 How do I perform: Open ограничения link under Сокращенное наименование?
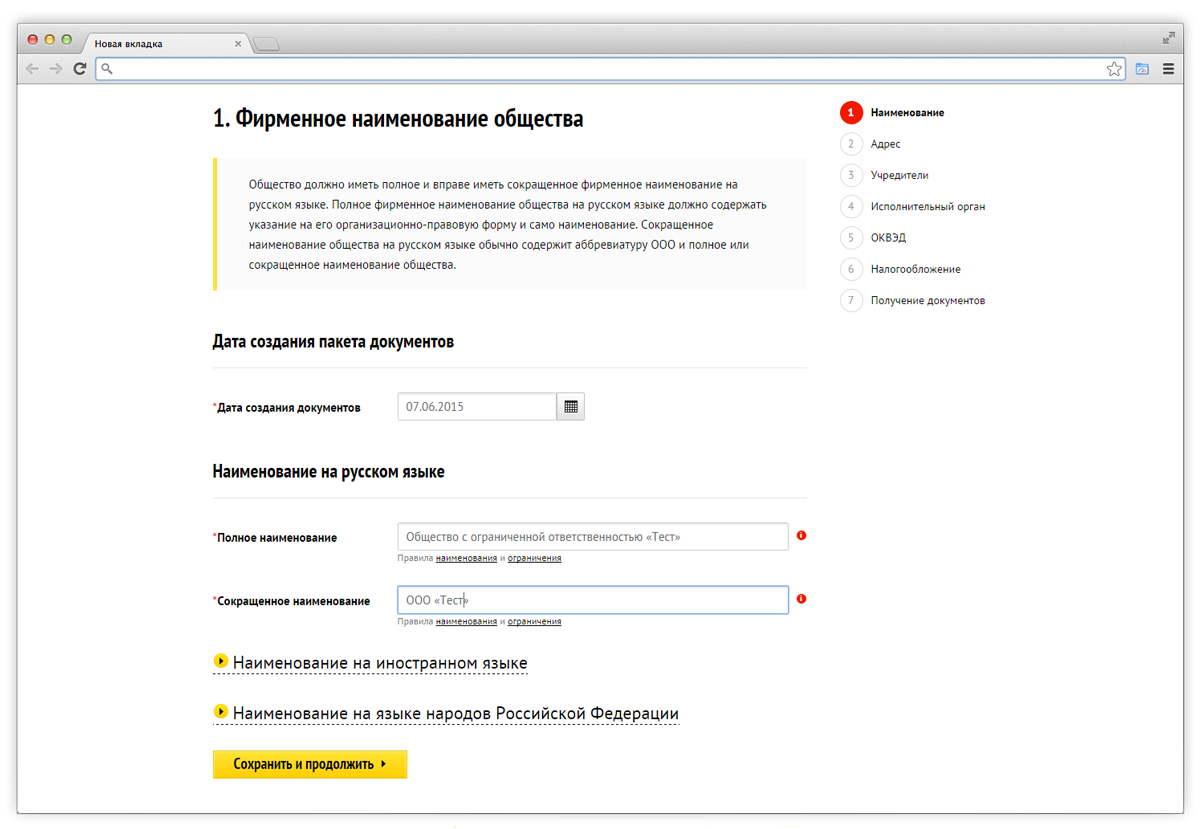534,621
